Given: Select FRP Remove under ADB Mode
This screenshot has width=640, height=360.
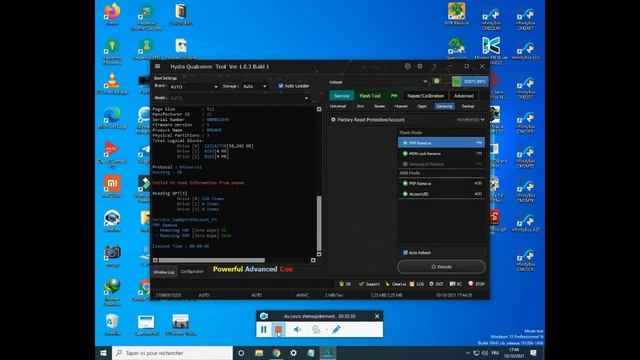Looking at the screenshot, I should (441, 184).
